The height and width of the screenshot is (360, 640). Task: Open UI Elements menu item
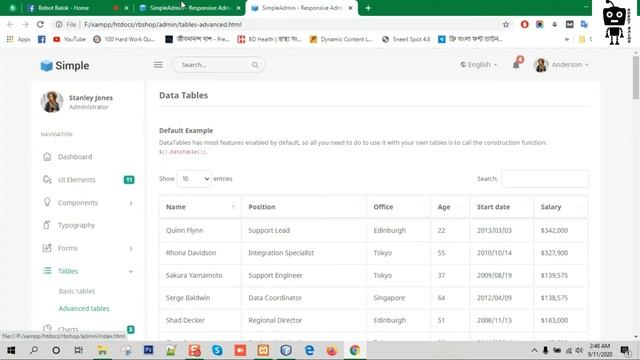(76, 180)
